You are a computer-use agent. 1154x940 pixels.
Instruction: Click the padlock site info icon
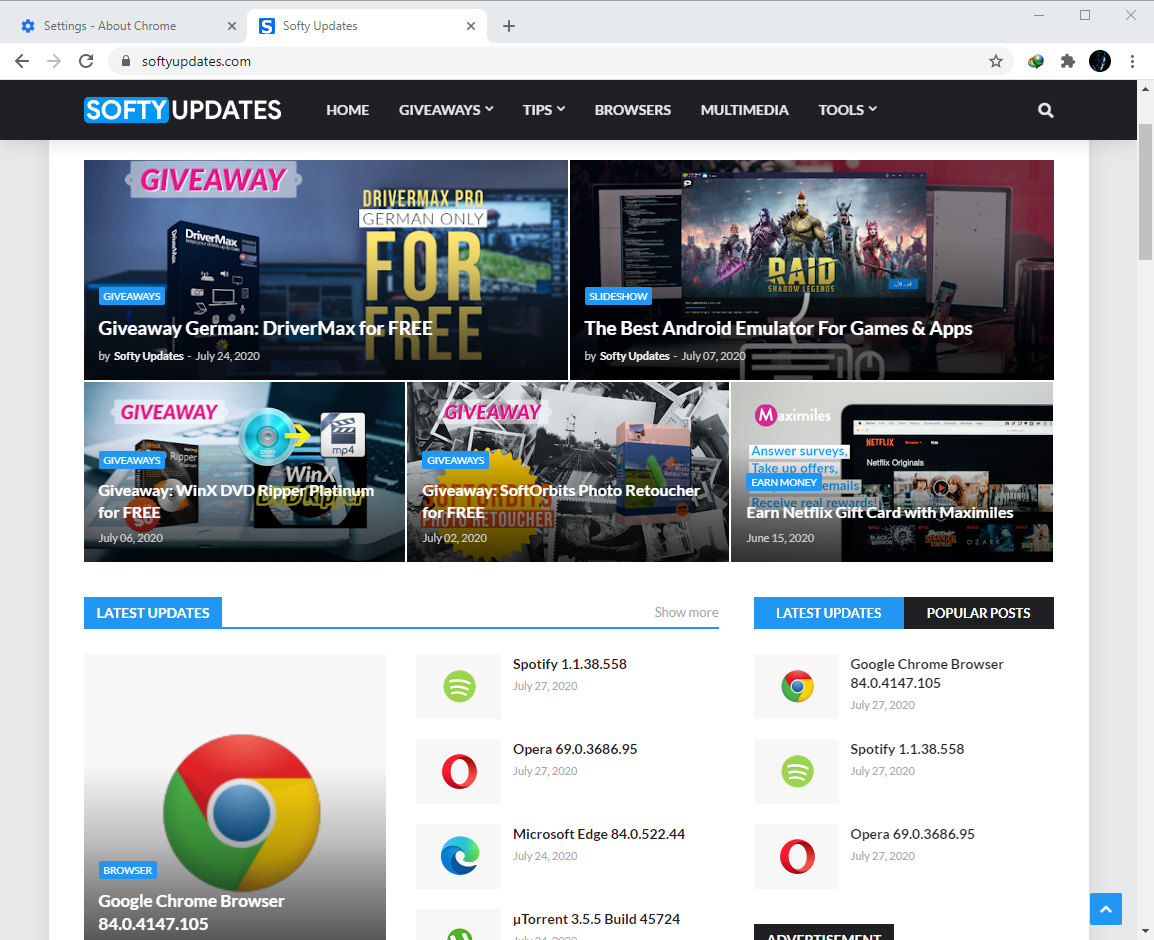125,61
